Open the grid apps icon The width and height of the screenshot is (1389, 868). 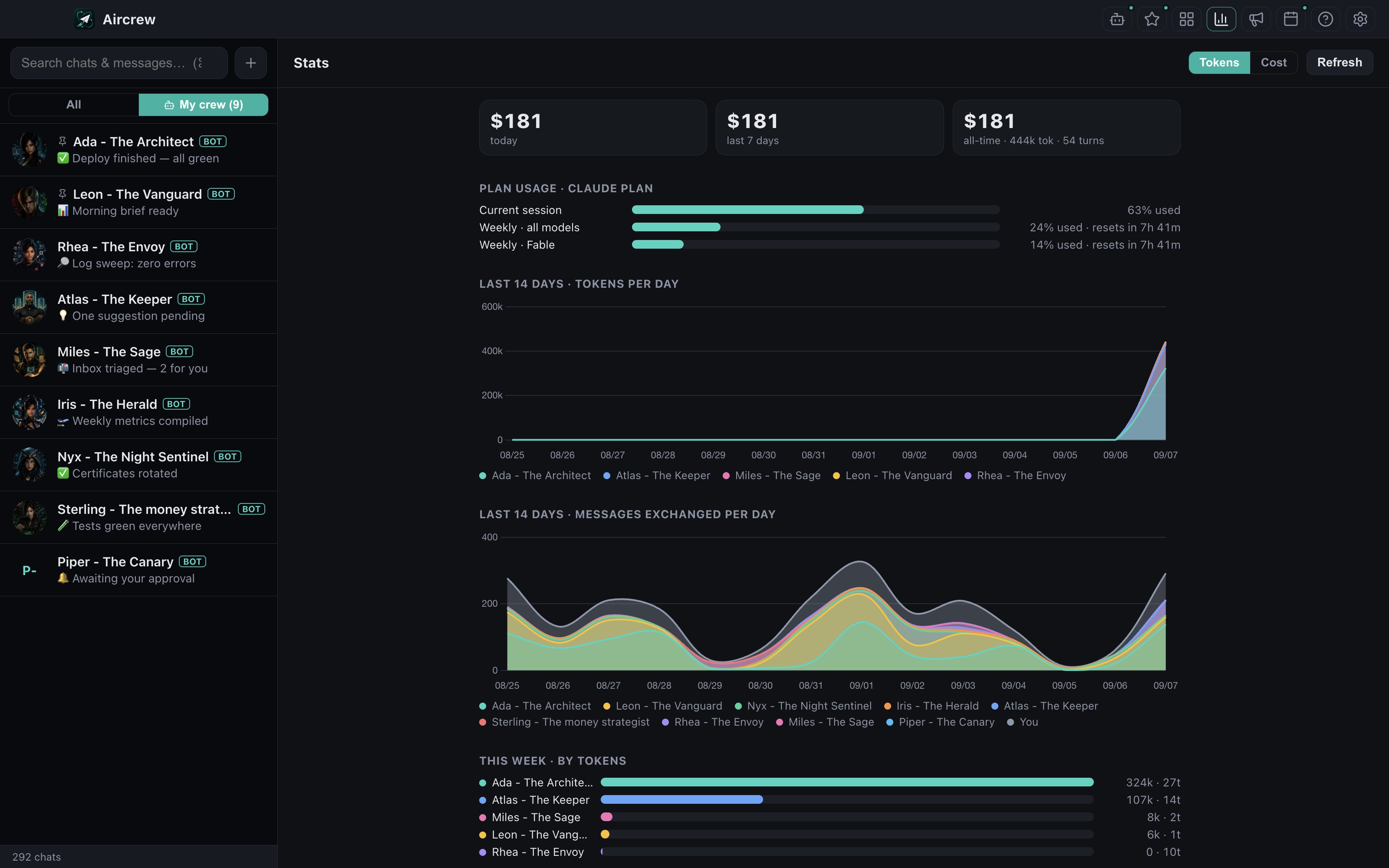tap(1186, 19)
